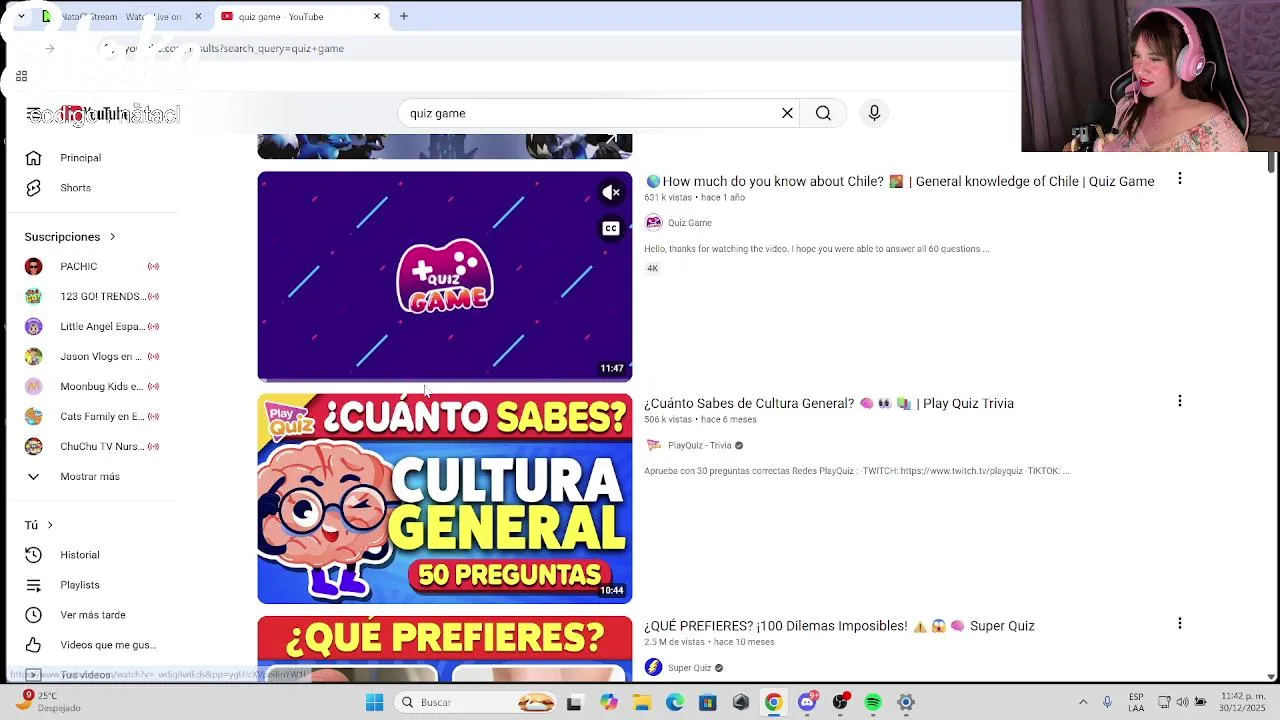Start voice search with the microphone icon
This screenshot has height=720, width=1280.
[874, 113]
